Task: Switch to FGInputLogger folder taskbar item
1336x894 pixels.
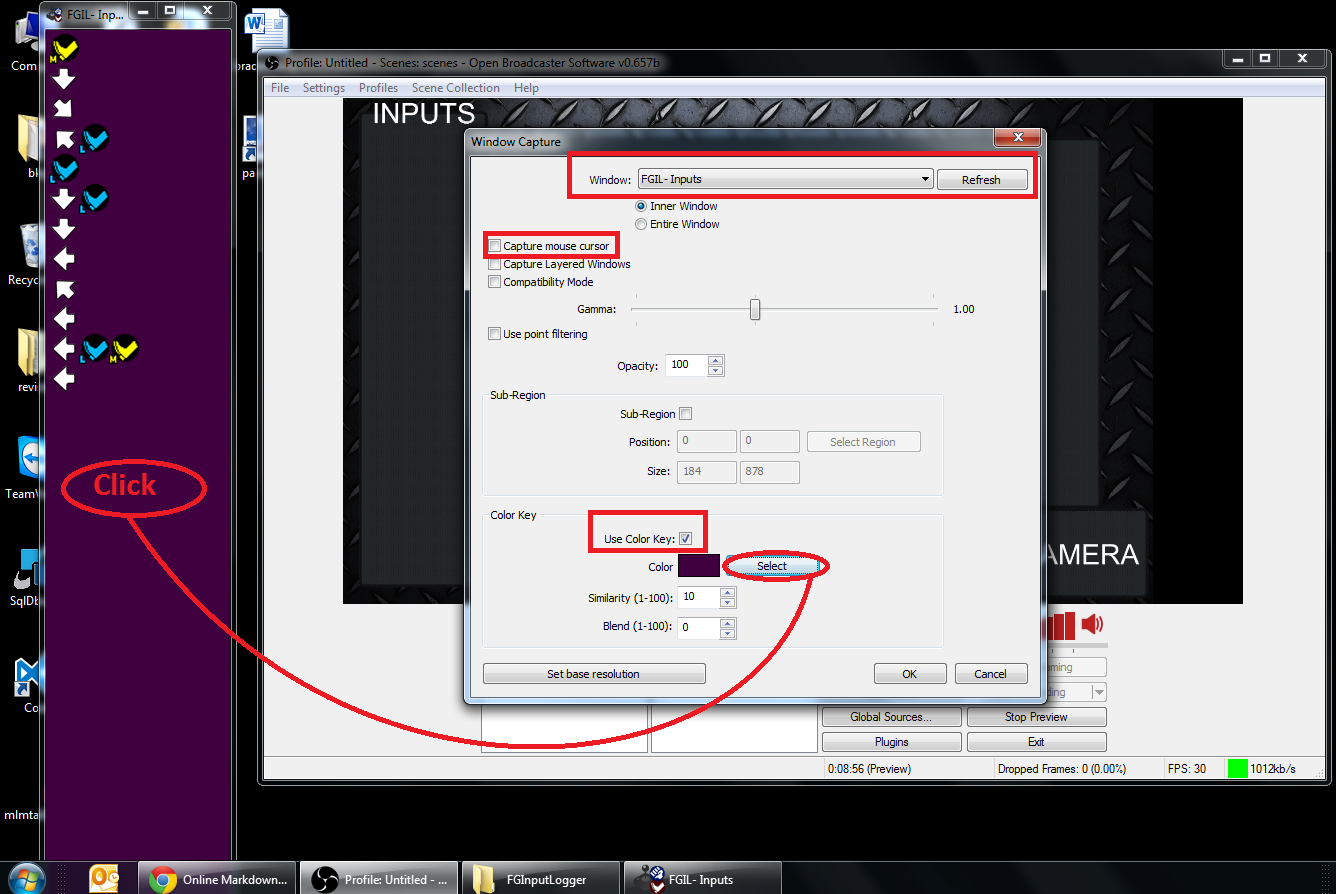Action: click(541, 880)
